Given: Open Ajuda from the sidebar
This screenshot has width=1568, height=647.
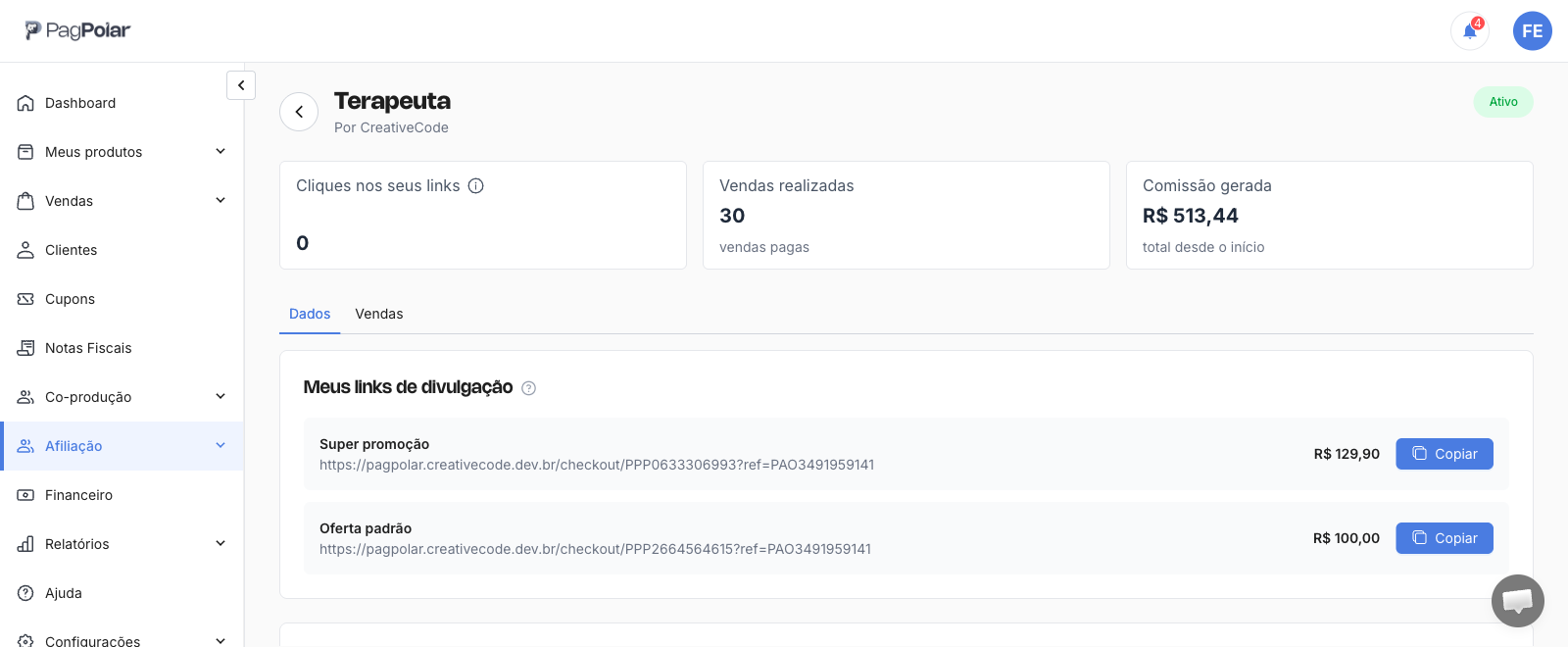Looking at the screenshot, I should tap(122, 593).
